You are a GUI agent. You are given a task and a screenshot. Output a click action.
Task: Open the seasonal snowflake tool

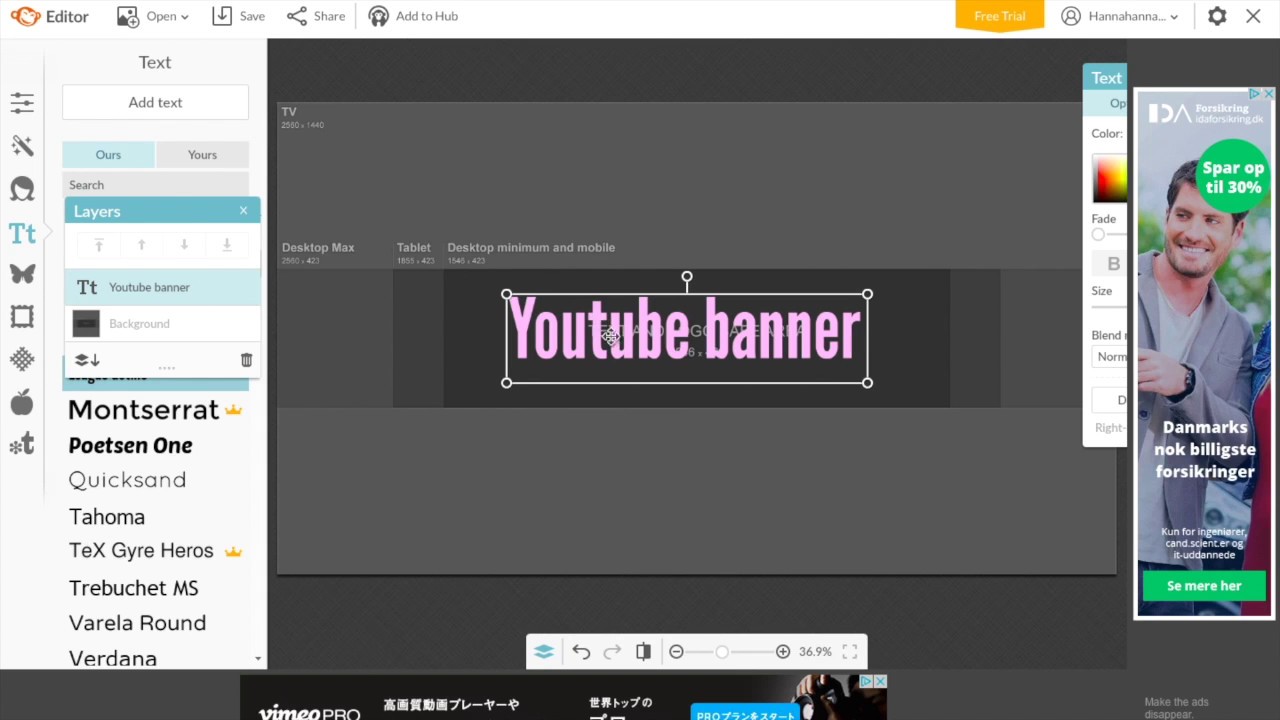[22, 445]
